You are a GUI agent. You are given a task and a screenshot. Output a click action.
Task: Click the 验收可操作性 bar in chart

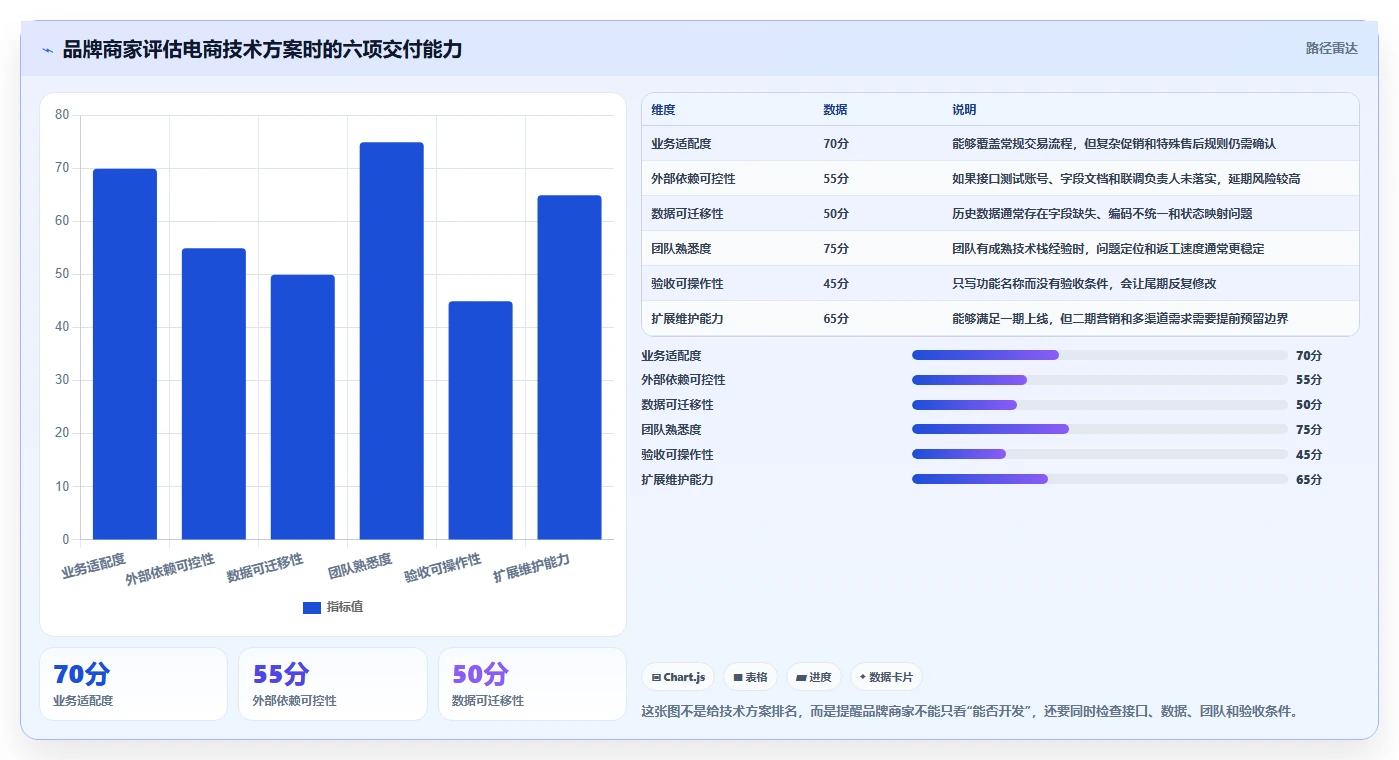click(480, 420)
